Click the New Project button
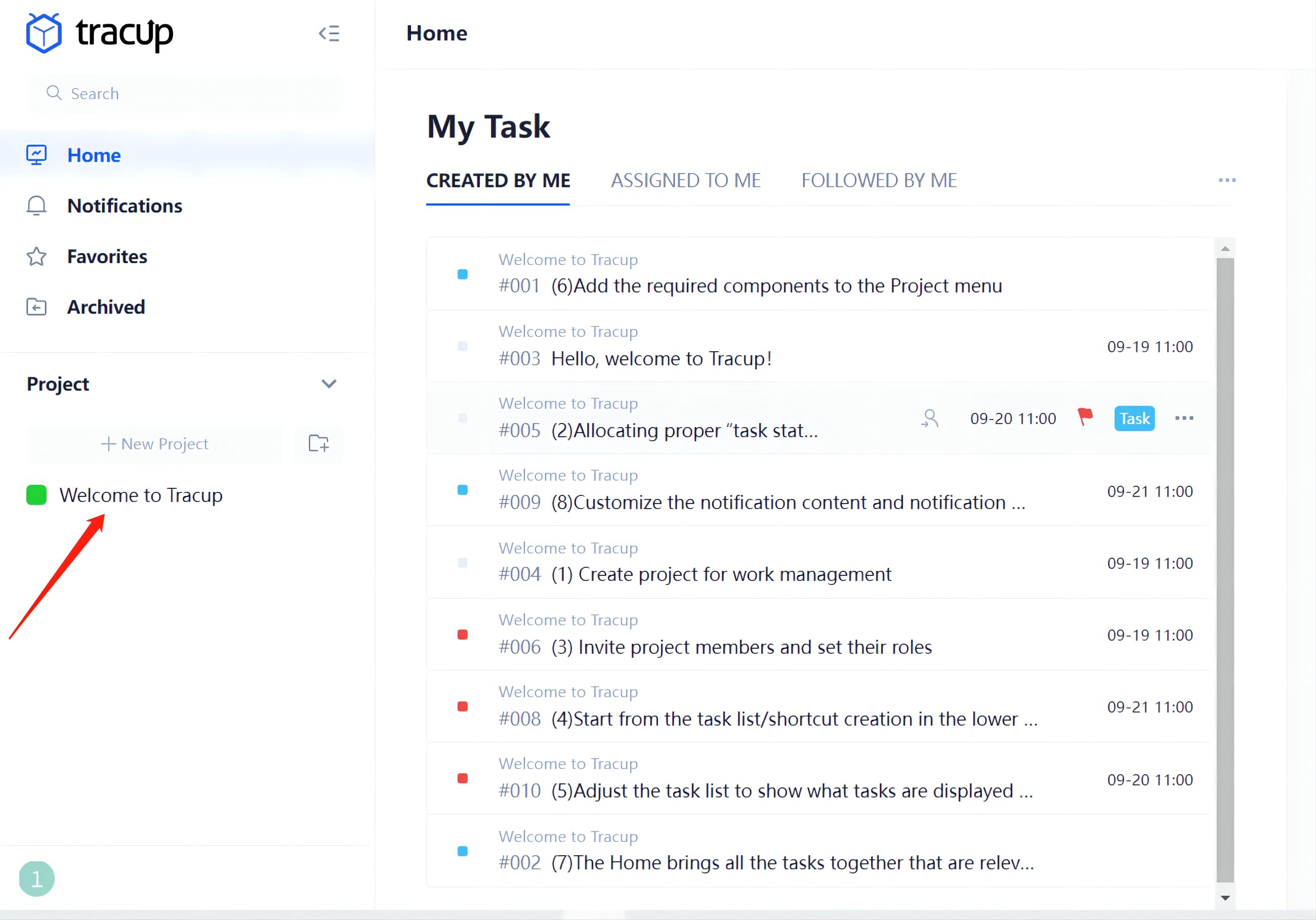Image resolution: width=1316 pixels, height=920 pixels. coord(155,443)
